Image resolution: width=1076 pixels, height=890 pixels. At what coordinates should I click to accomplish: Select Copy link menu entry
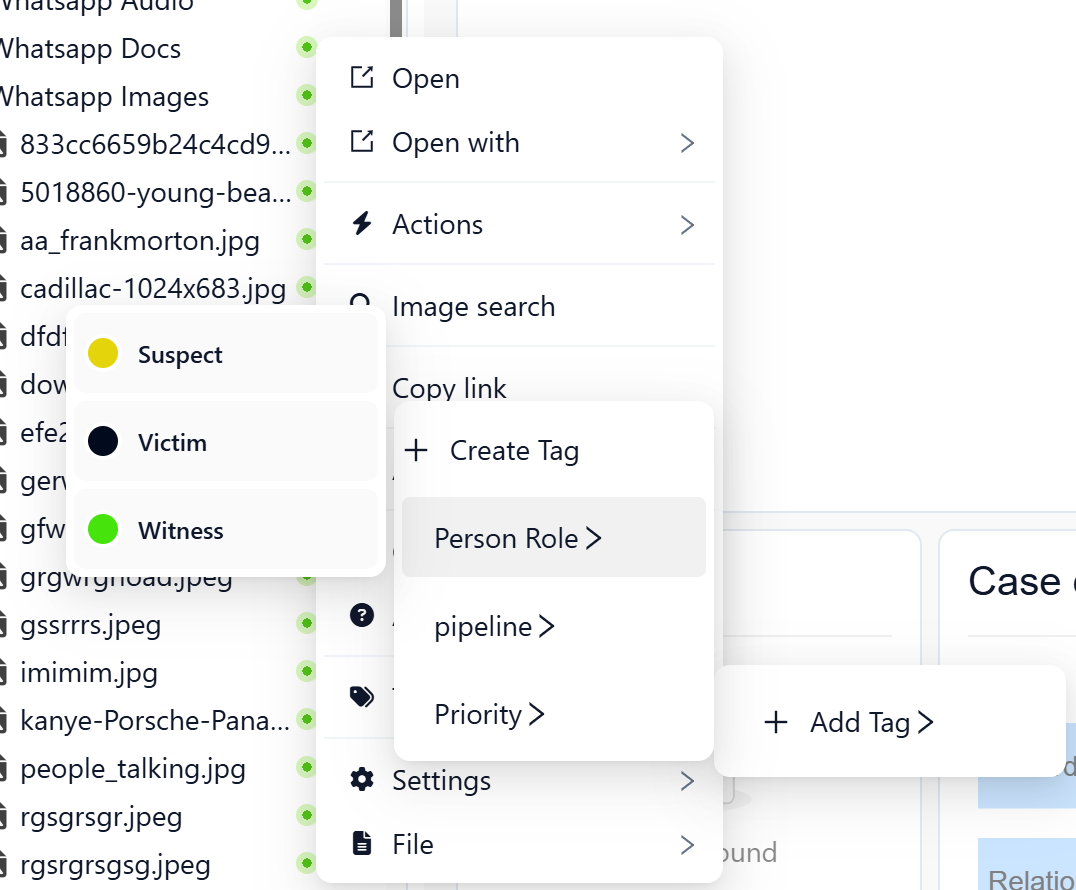pos(450,387)
